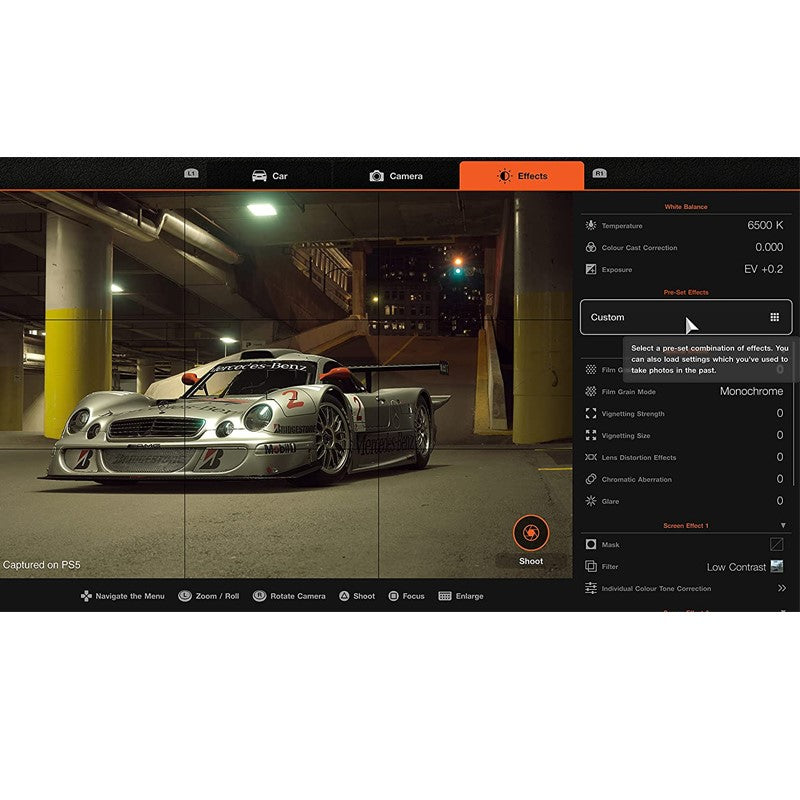Click the Glare value 0
Image resolution: width=800 pixels, height=800 pixels.
780,501
